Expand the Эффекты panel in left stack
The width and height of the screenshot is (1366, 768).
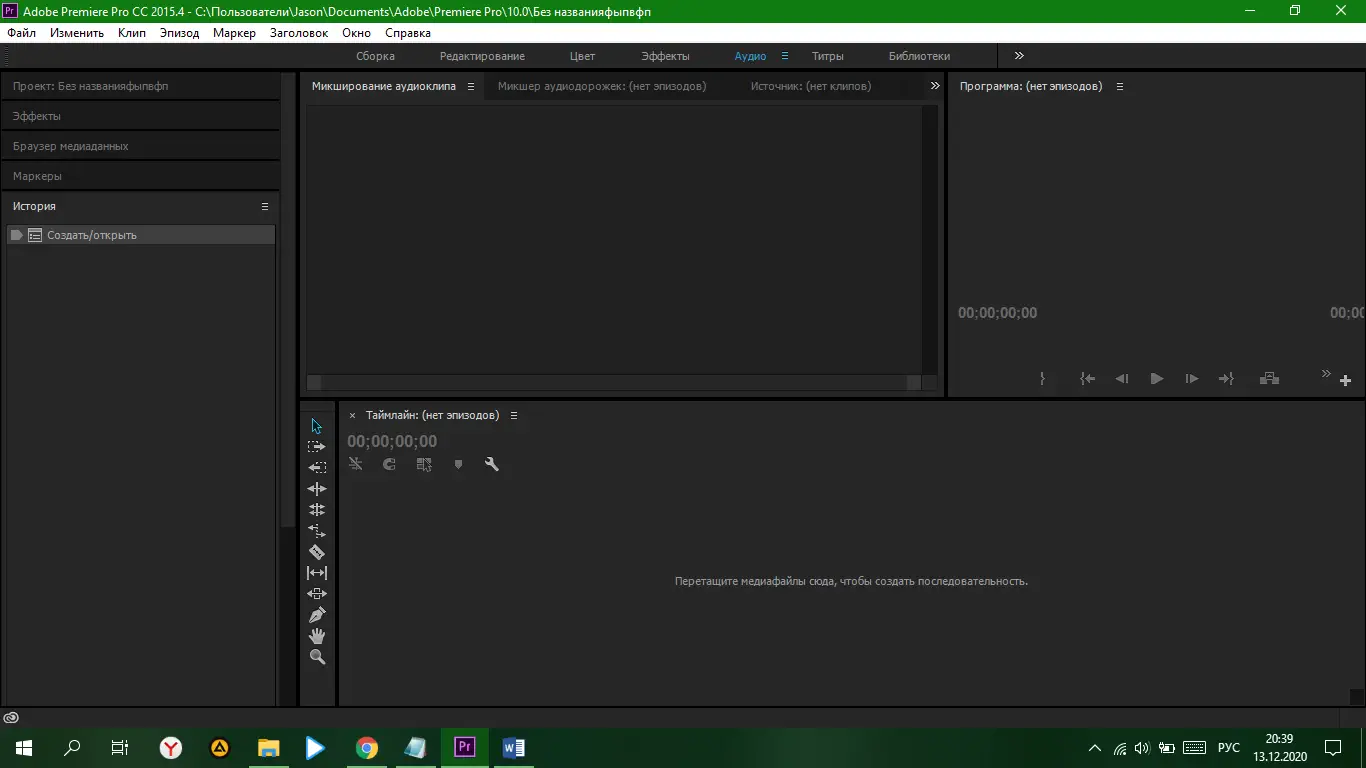(140, 116)
